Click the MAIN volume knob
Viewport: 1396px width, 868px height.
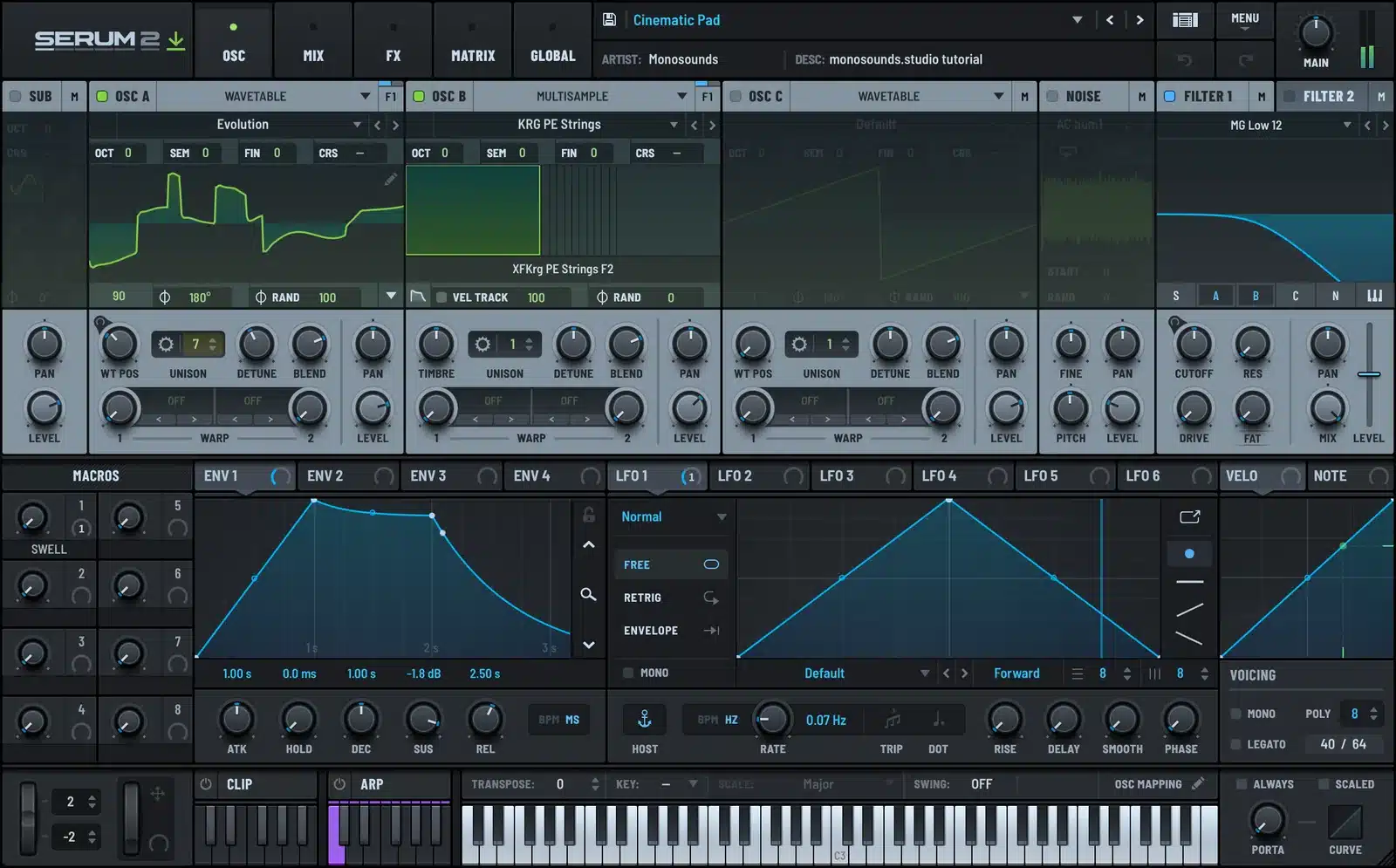click(x=1316, y=33)
